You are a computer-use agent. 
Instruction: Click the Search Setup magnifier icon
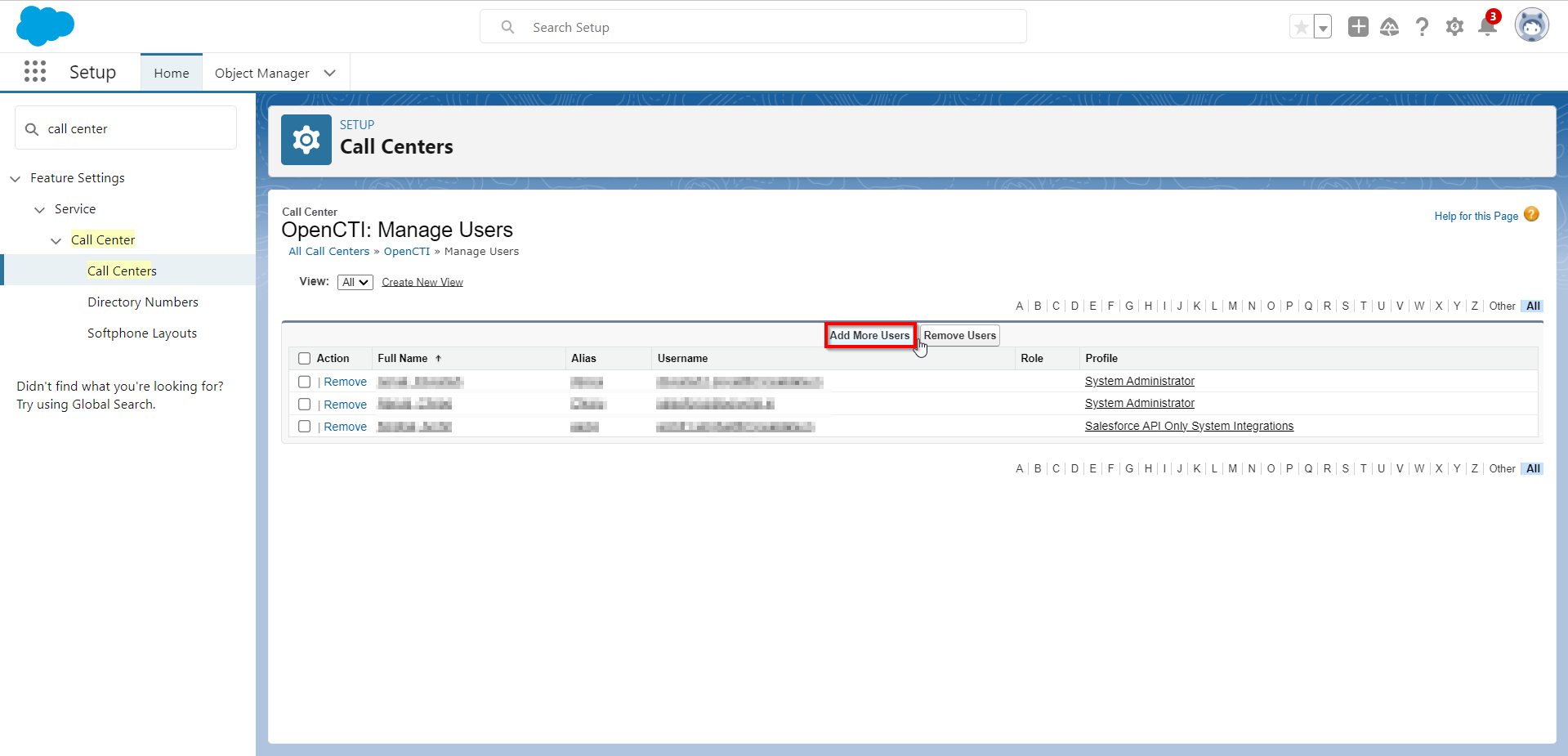[x=508, y=27]
